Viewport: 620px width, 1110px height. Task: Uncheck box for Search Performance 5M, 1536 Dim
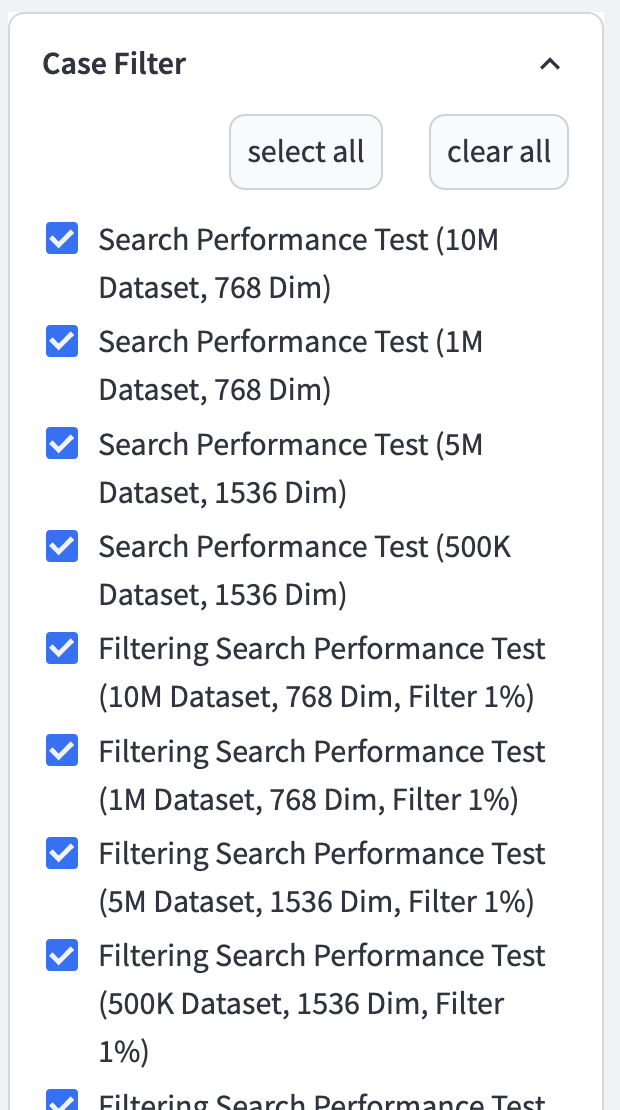point(62,444)
